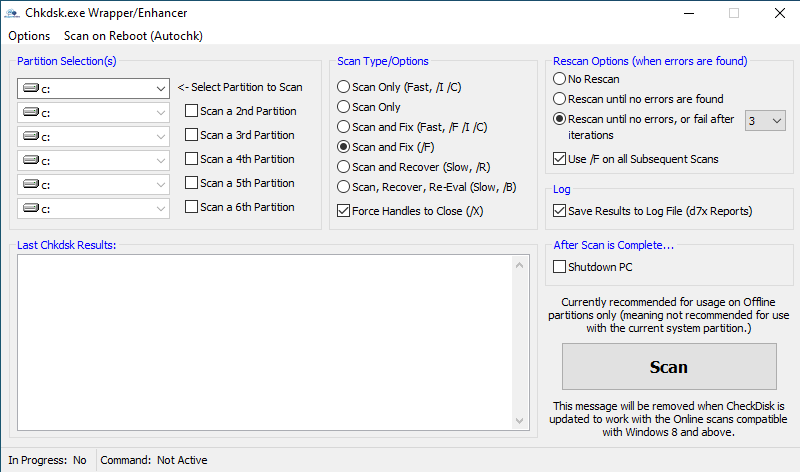This screenshot has height=472, width=800.
Task: Click 'Currently recommended for usage on Offline' notice
Action: (668, 315)
